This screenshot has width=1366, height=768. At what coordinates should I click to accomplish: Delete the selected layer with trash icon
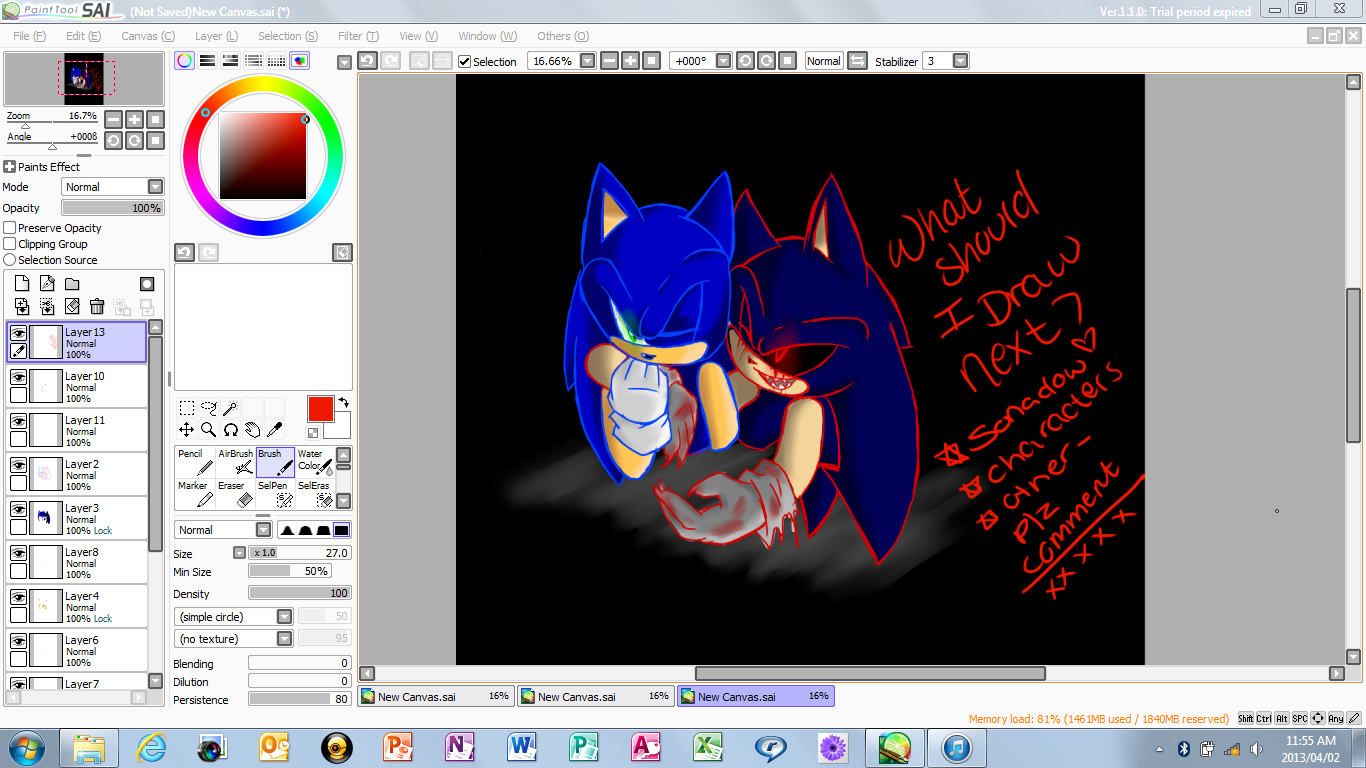point(97,306)
